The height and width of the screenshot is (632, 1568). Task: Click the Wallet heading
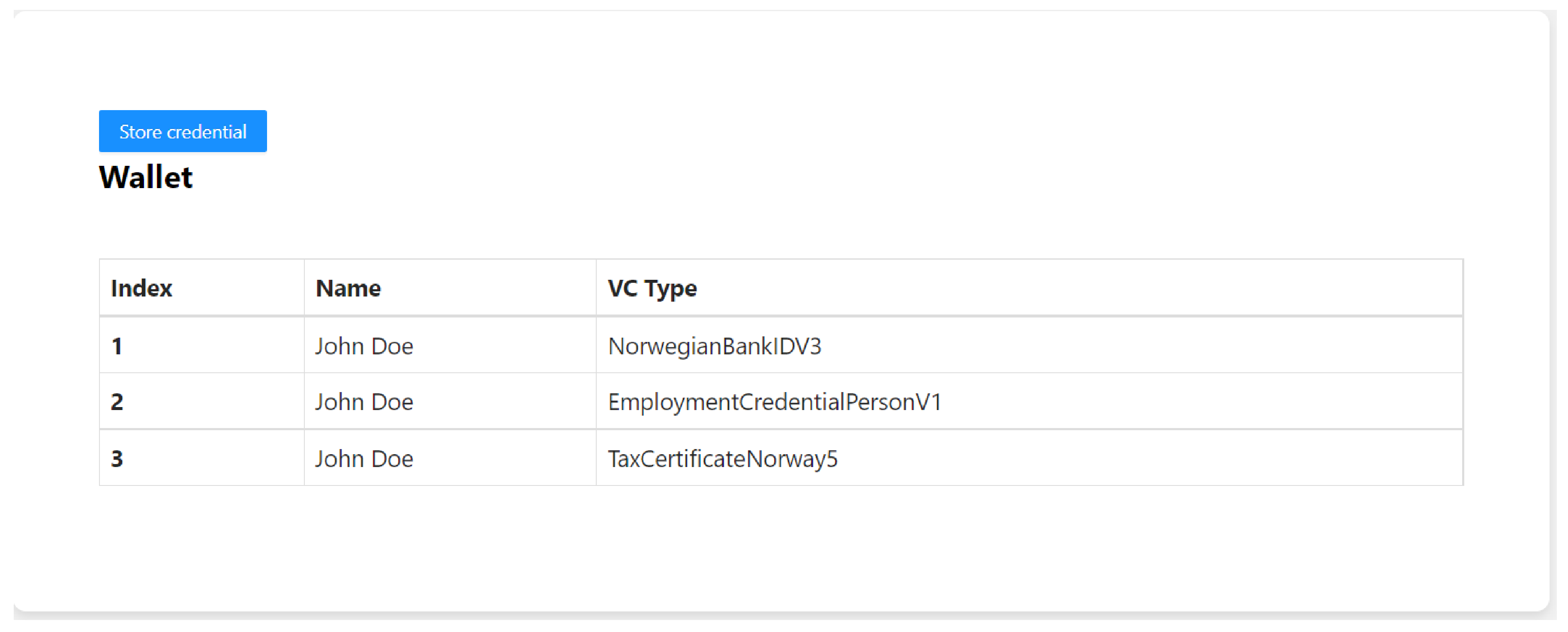[x=145, y=178]
